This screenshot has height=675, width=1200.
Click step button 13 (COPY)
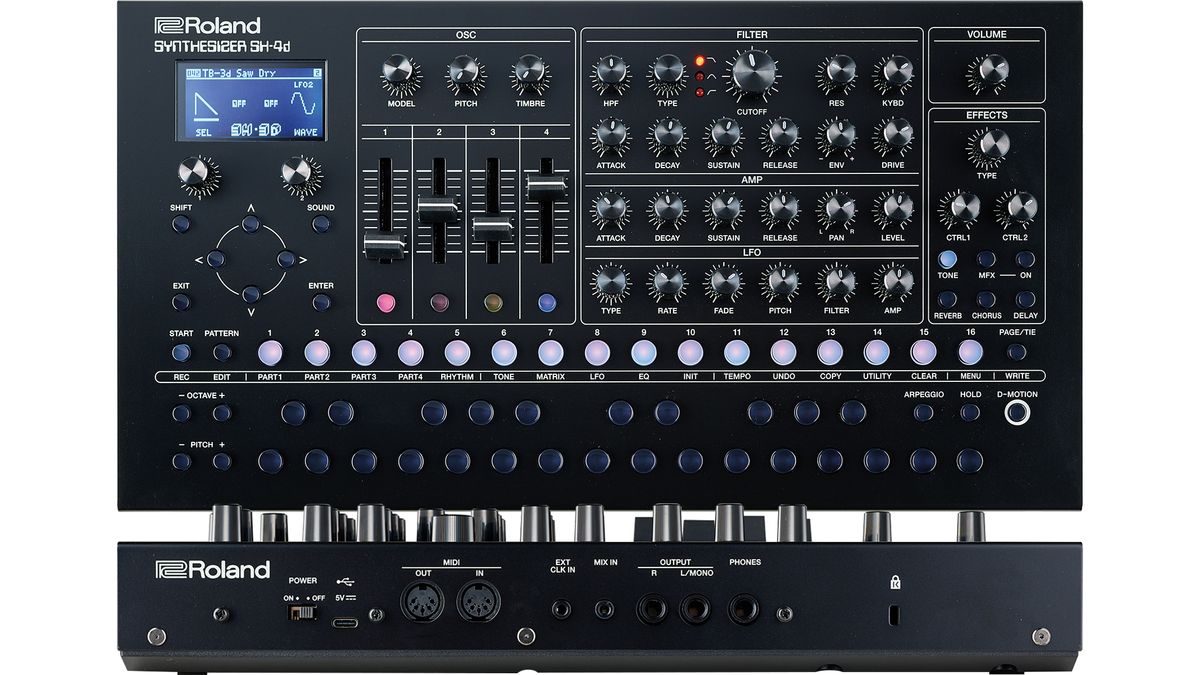click(x=830, y=352)
